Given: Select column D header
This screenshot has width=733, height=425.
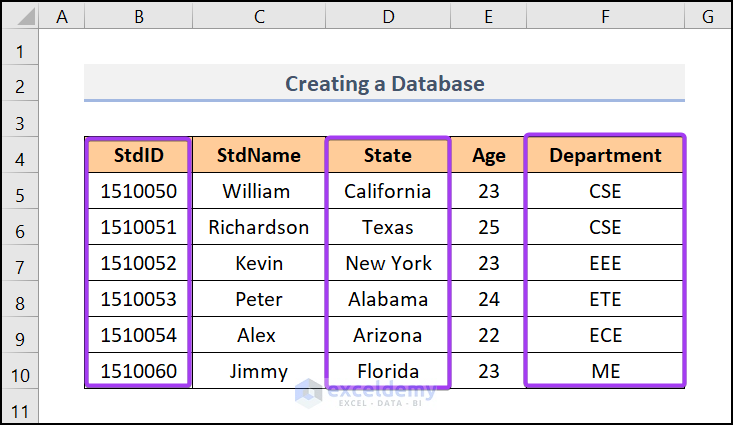Looking at the screenshot, I should (x=388, y=17).
